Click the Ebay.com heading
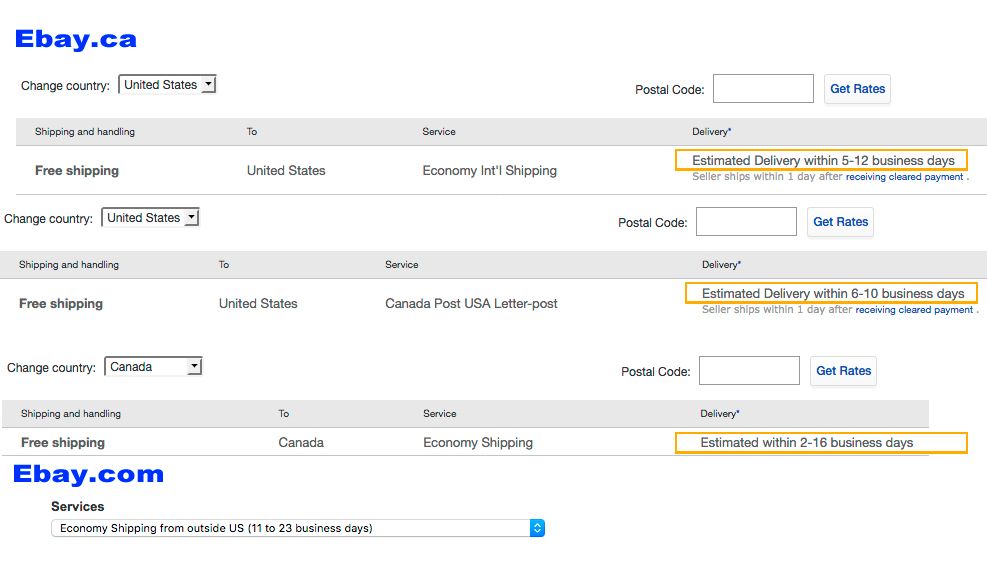 [88, 475]
